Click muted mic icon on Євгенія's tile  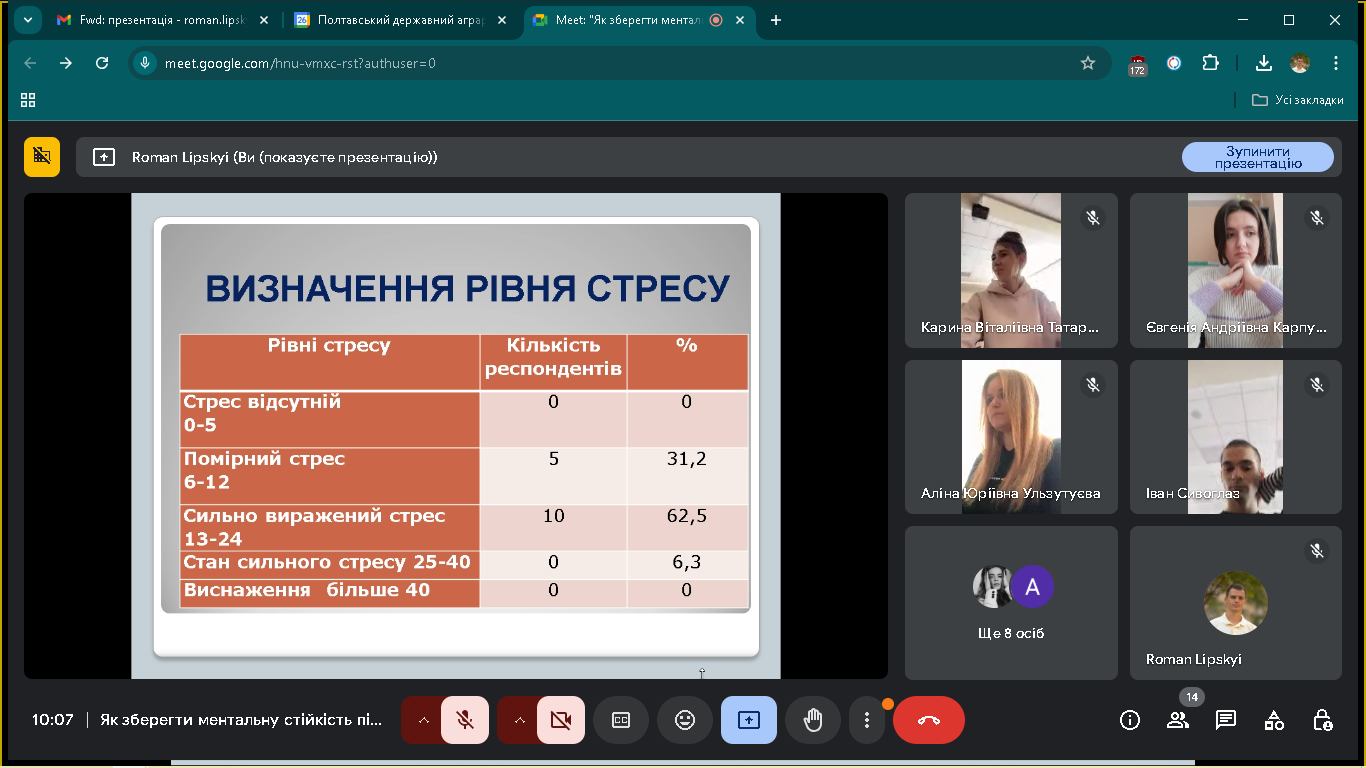1317,217
